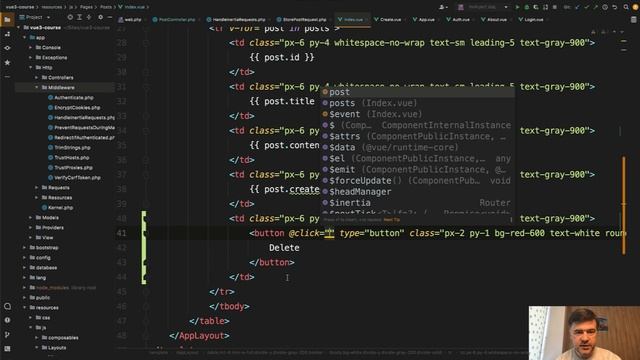
Task: Open the Problems exclamation icon in sidebar
Action: click(x=7, y=320)
